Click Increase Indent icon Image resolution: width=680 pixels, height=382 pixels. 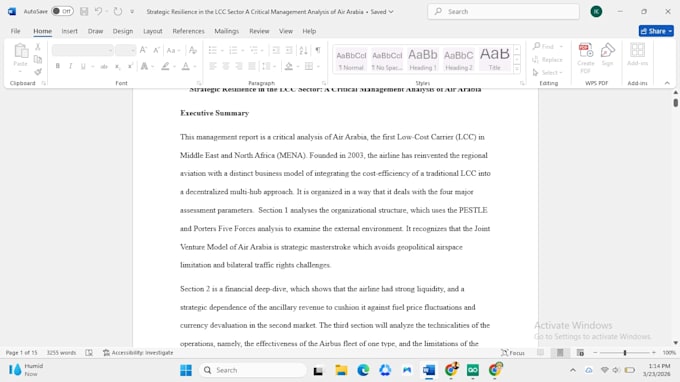coord(289,50)
